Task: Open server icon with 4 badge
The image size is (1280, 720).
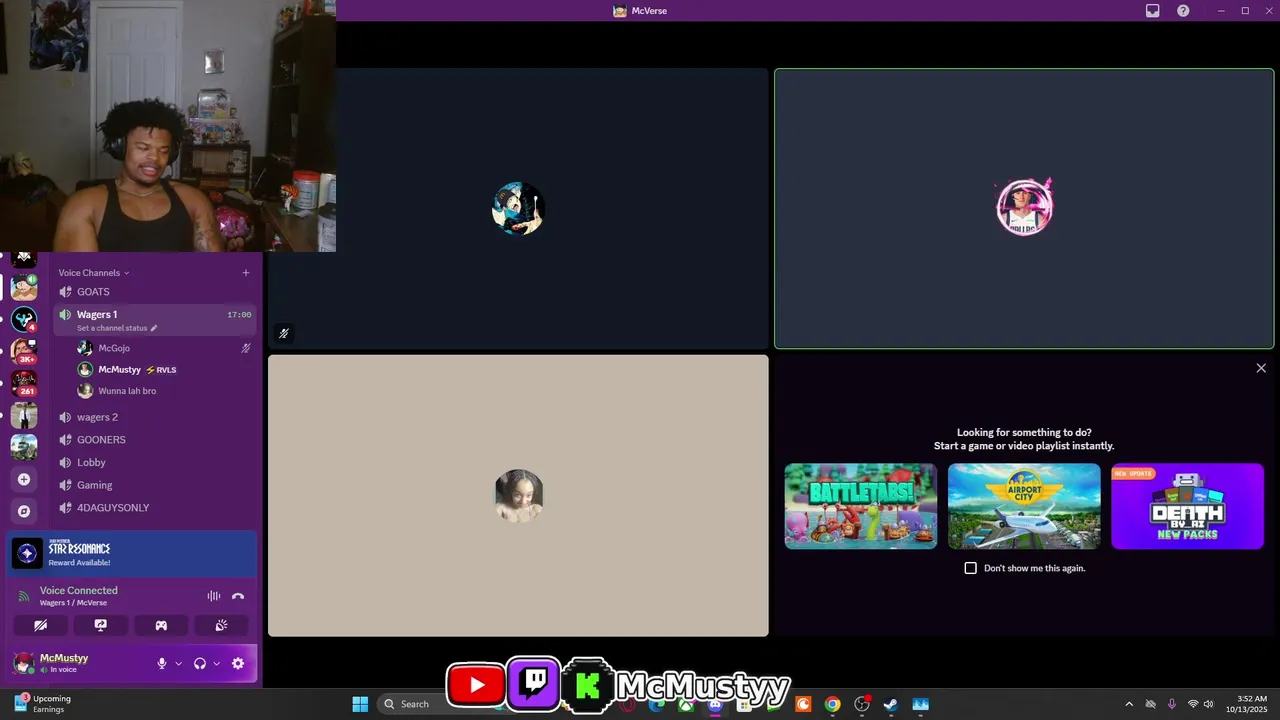Action: click(x=24, y=319)
